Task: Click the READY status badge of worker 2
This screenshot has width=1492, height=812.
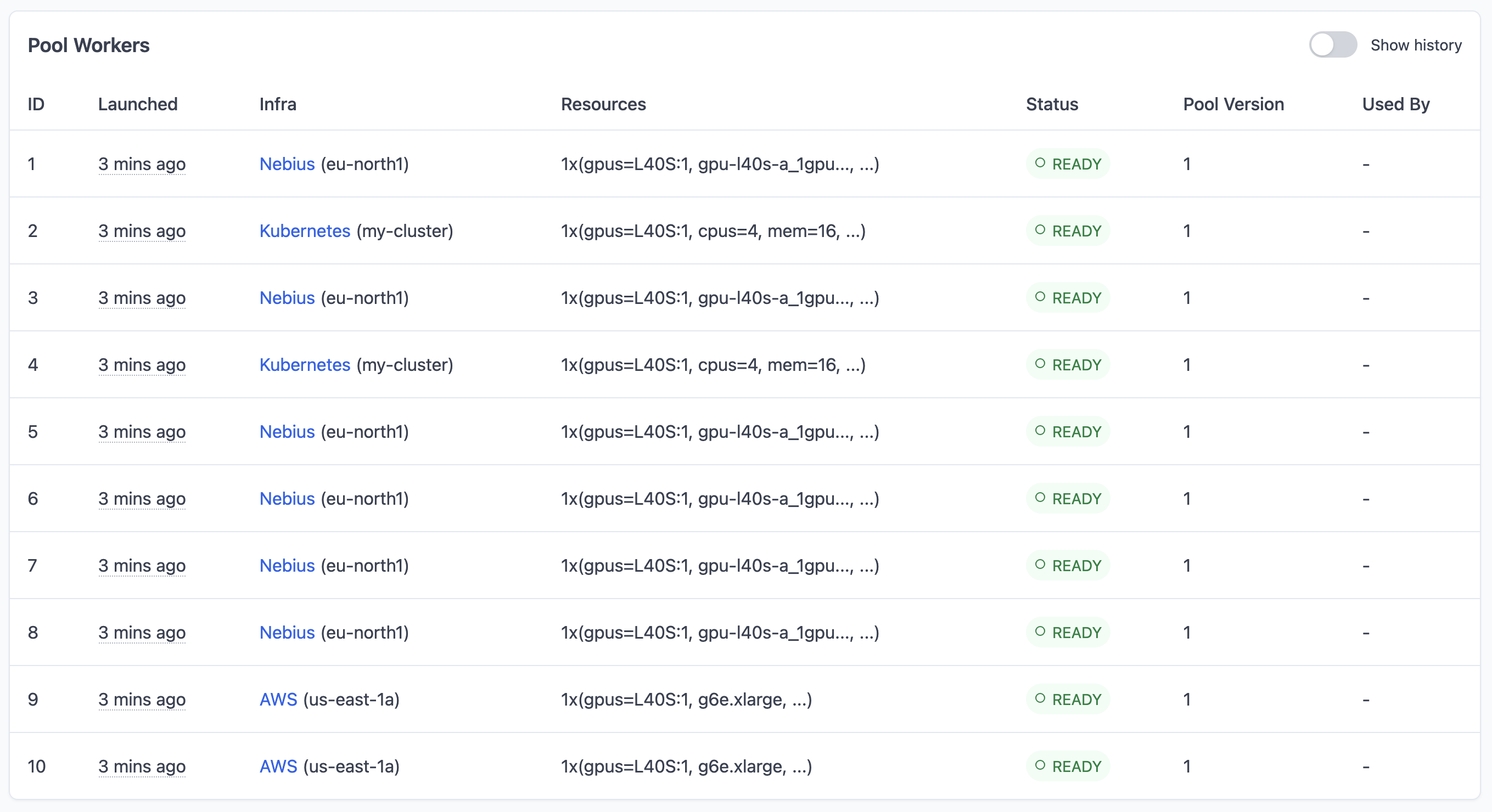Action: click(x=1068, y=231)
